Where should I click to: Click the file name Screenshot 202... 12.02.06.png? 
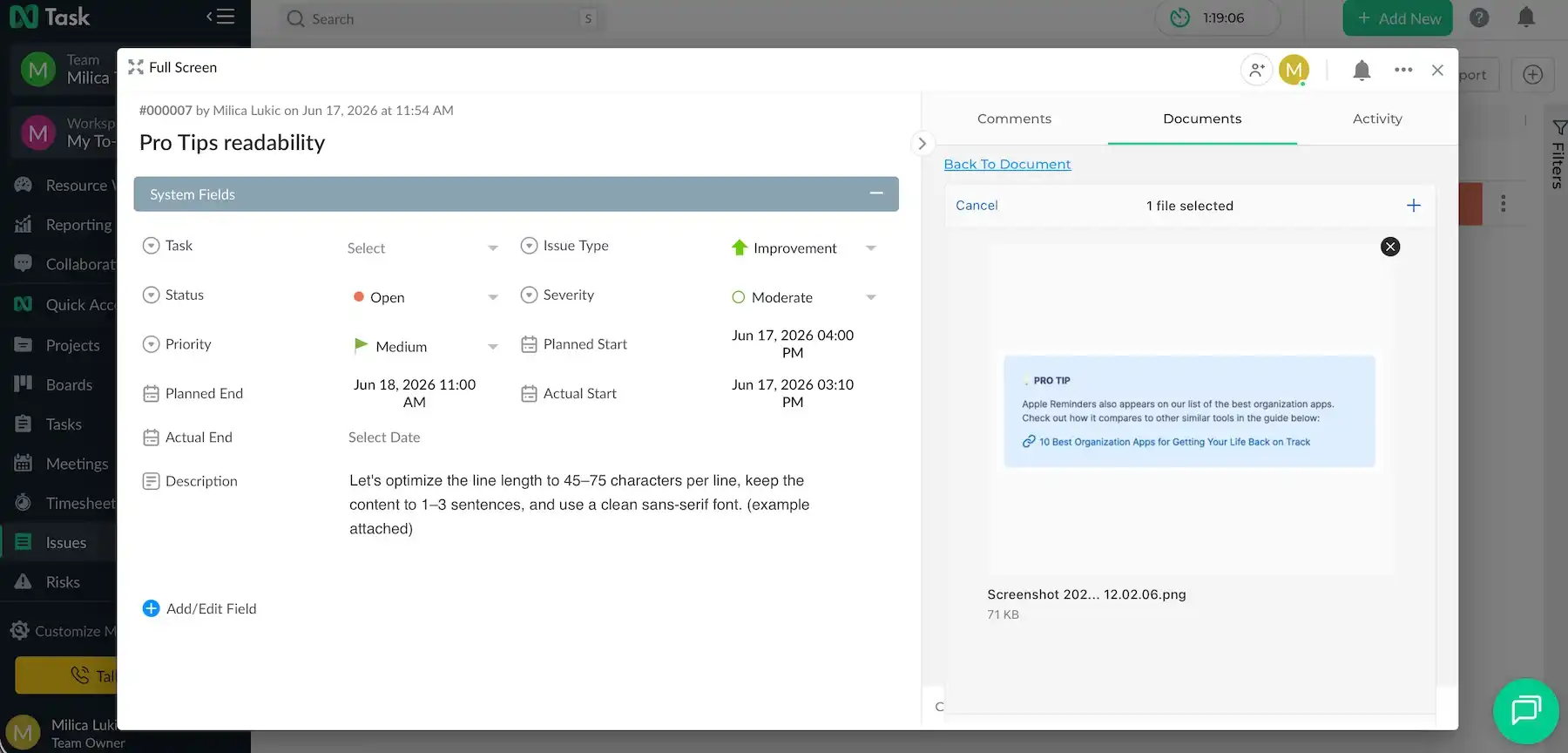1086,594
